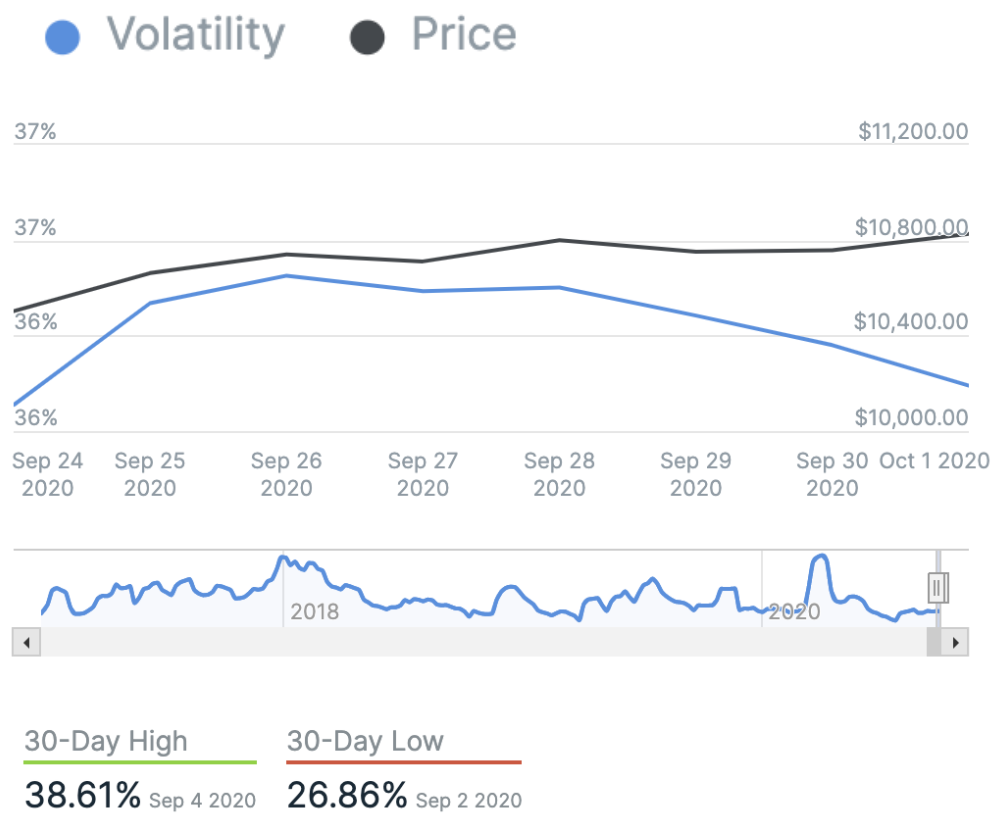This screenshot has width=994, height=828.
Task: Toggle the dark Price legend dot
Action: 367,38
